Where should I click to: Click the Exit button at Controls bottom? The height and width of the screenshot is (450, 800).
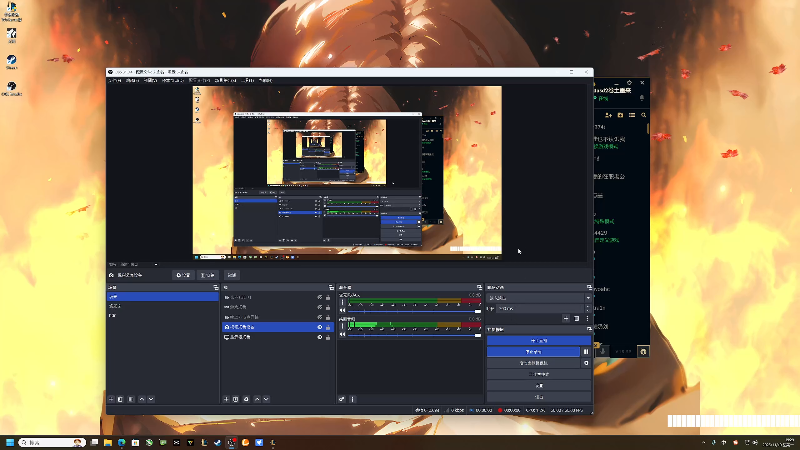[x=539, y=396]
